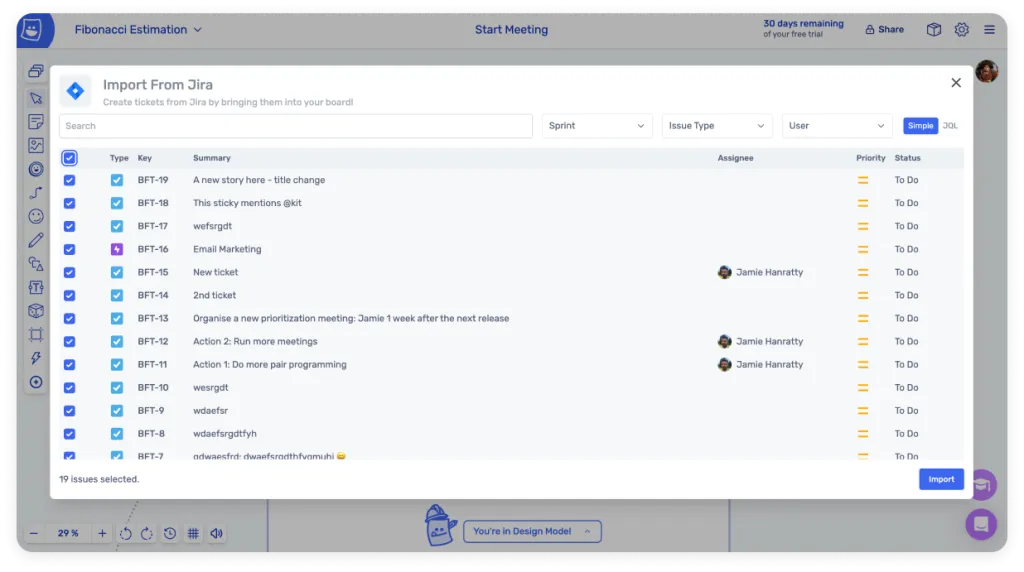
Task: Click the image insert tool
Action: (x=36, y=146)
